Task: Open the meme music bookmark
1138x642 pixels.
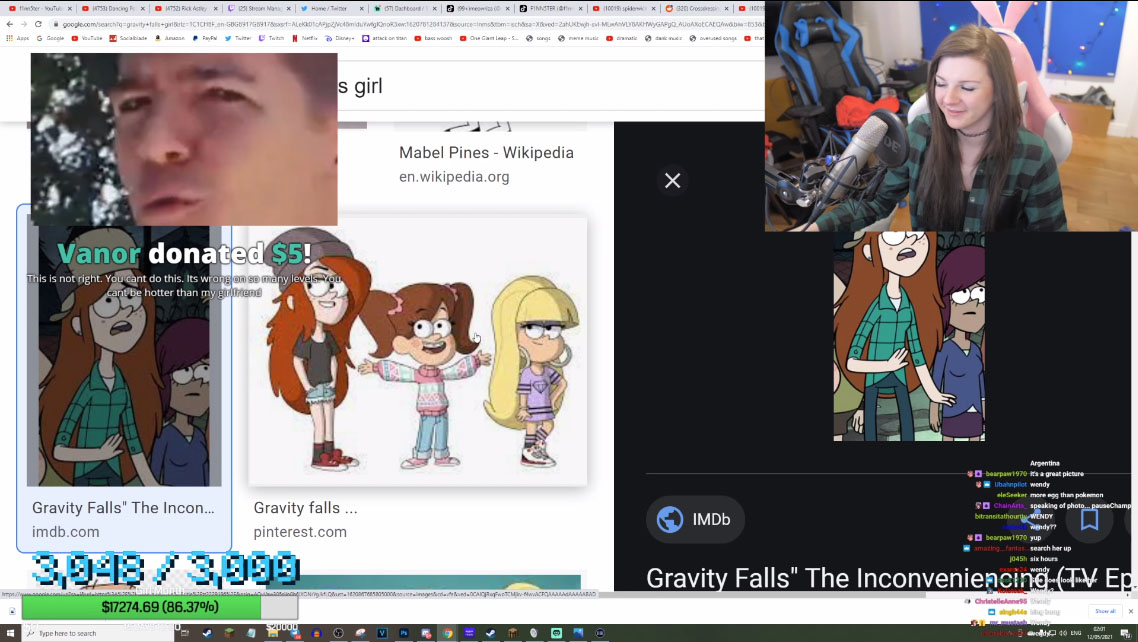Action: (x=578, y=38)
